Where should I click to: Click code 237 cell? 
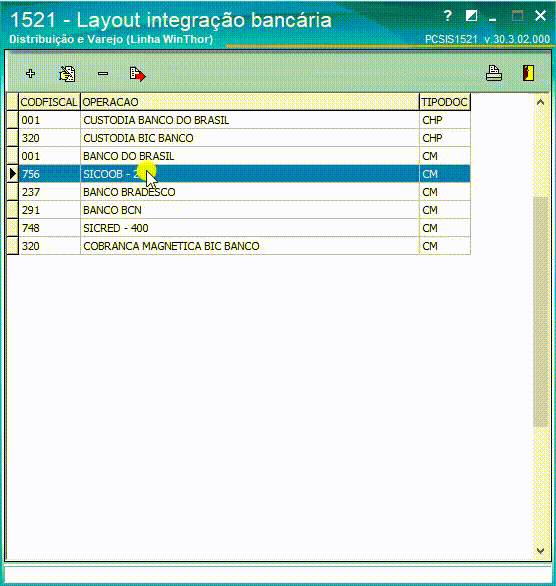(x=49, y=192)
